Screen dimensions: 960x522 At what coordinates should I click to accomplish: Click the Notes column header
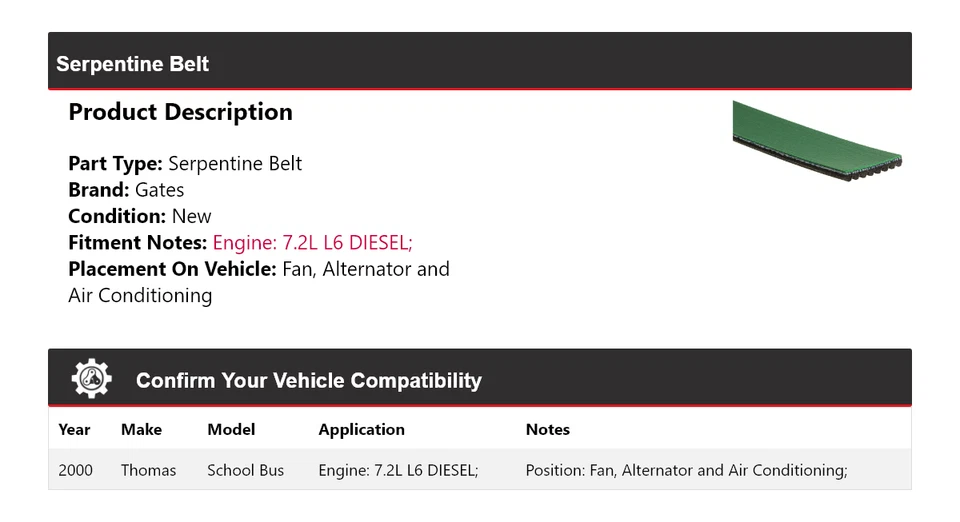point(547,429)
